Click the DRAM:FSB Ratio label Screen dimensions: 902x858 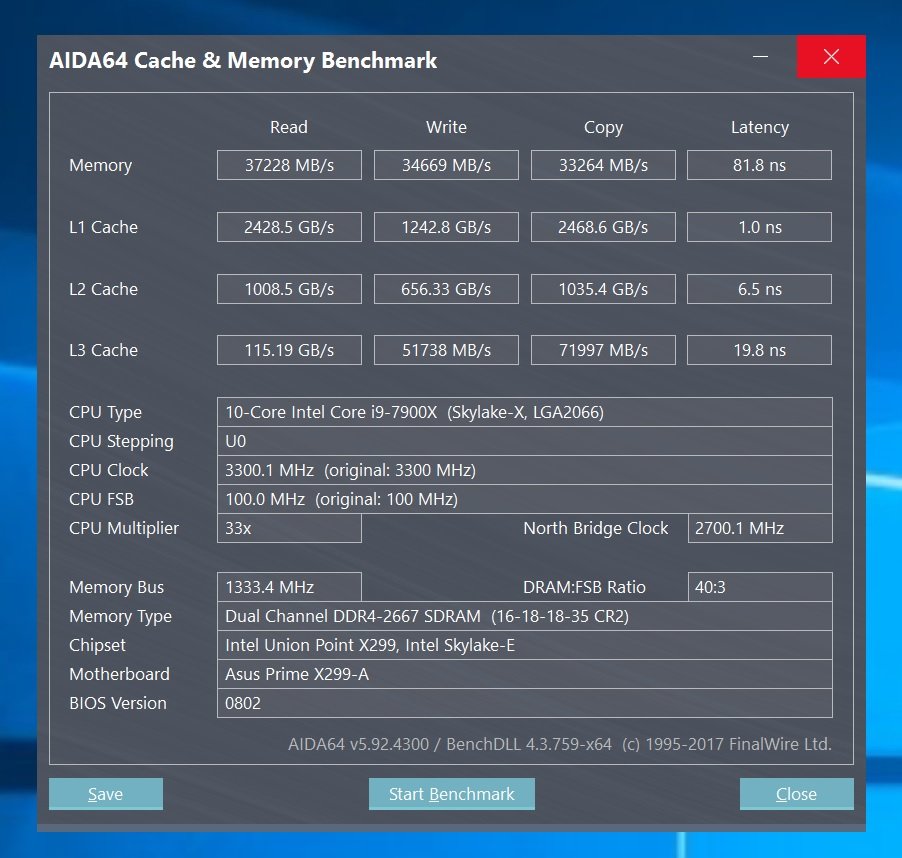click(x=584, y=587)
